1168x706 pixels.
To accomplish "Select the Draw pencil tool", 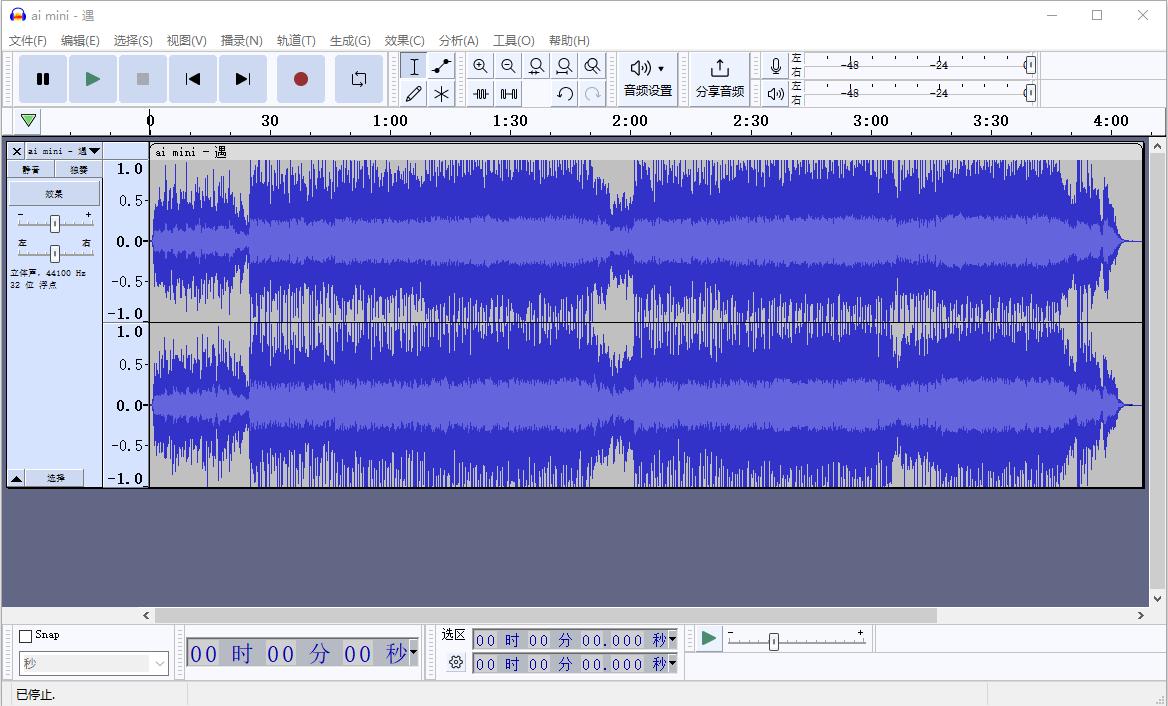I will pos(414,94).
